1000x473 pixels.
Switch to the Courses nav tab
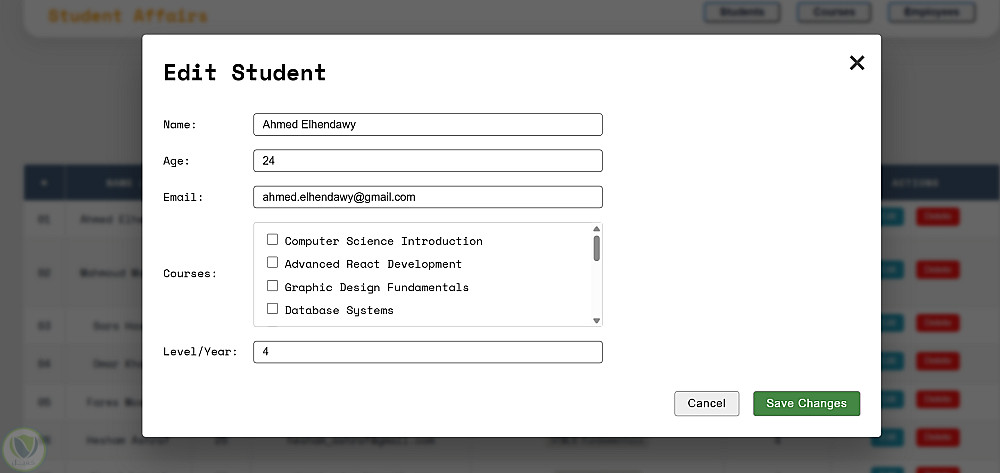(834, 12)
